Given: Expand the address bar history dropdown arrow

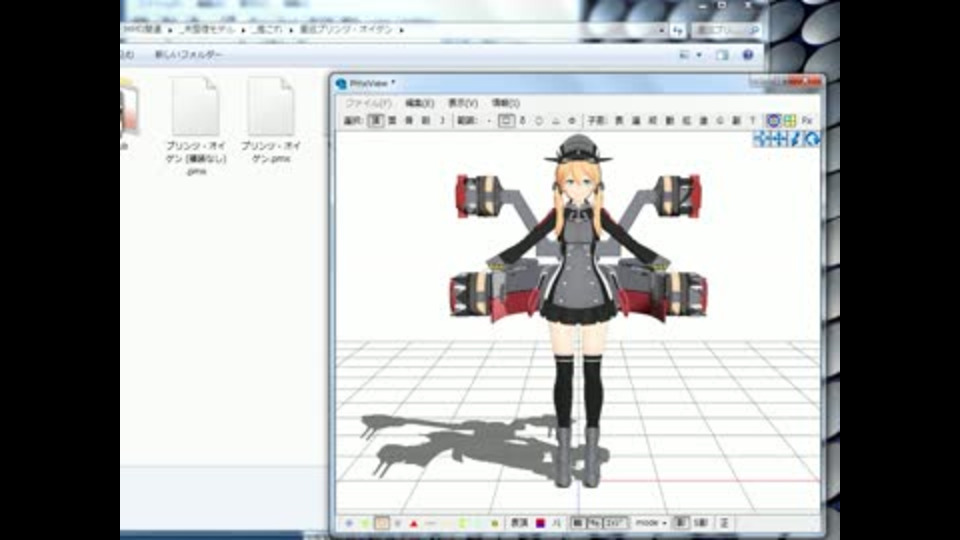Looking at the screenshot, I should pyautogui.click(x=662, y=29).
